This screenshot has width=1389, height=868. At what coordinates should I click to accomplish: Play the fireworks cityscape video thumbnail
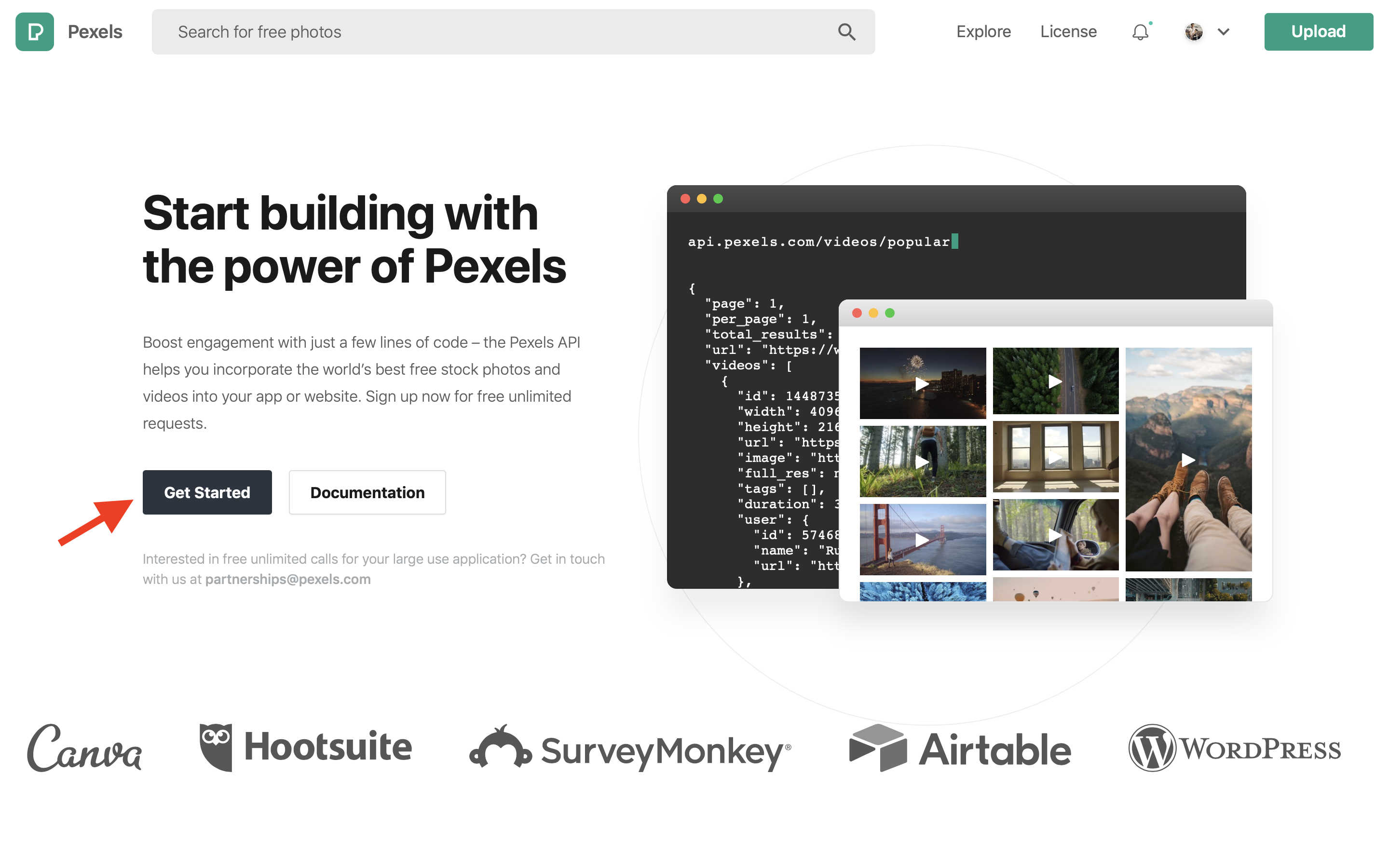pyautogui.click(x=922, y=383)
